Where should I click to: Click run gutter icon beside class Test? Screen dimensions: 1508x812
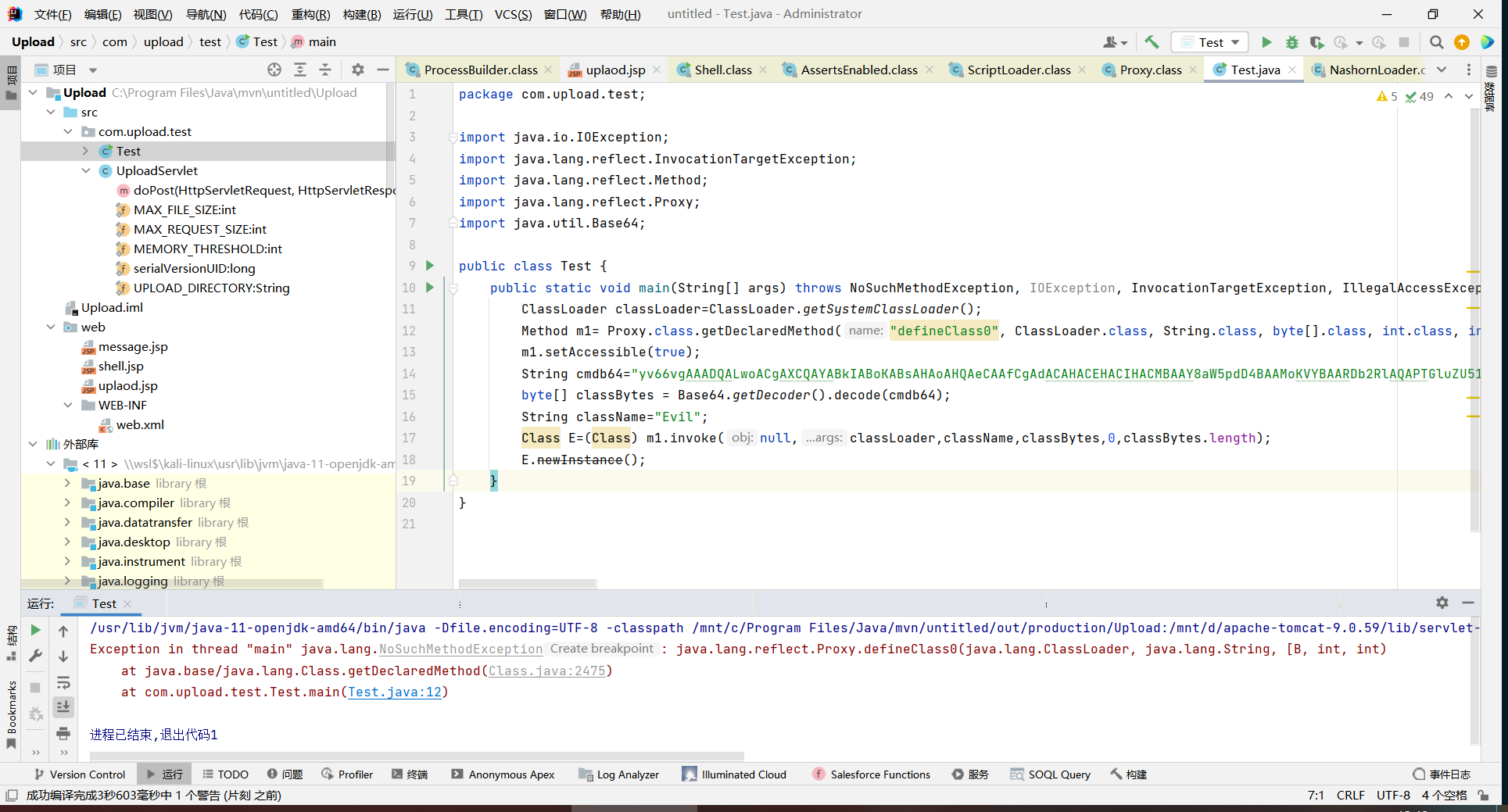tap(430, 266)
